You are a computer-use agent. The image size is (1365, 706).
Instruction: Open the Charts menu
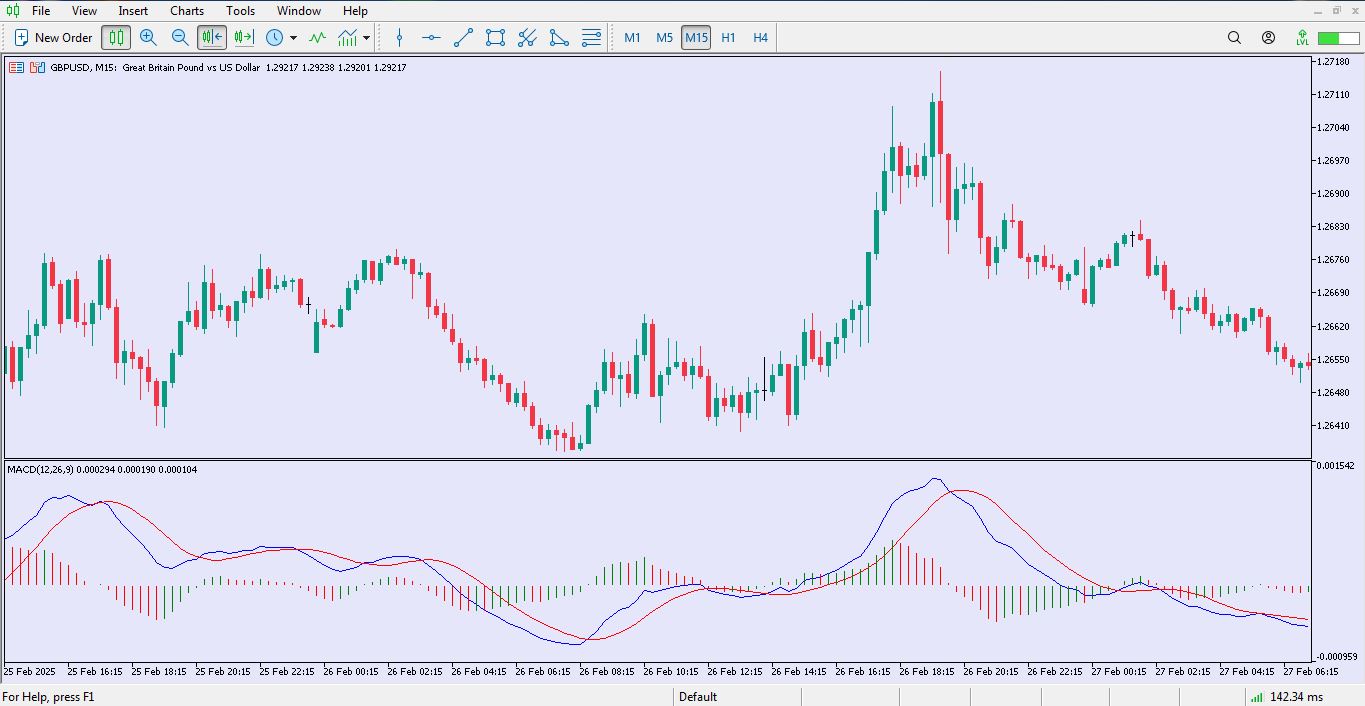pyautogui.click(x=187, y=11)
